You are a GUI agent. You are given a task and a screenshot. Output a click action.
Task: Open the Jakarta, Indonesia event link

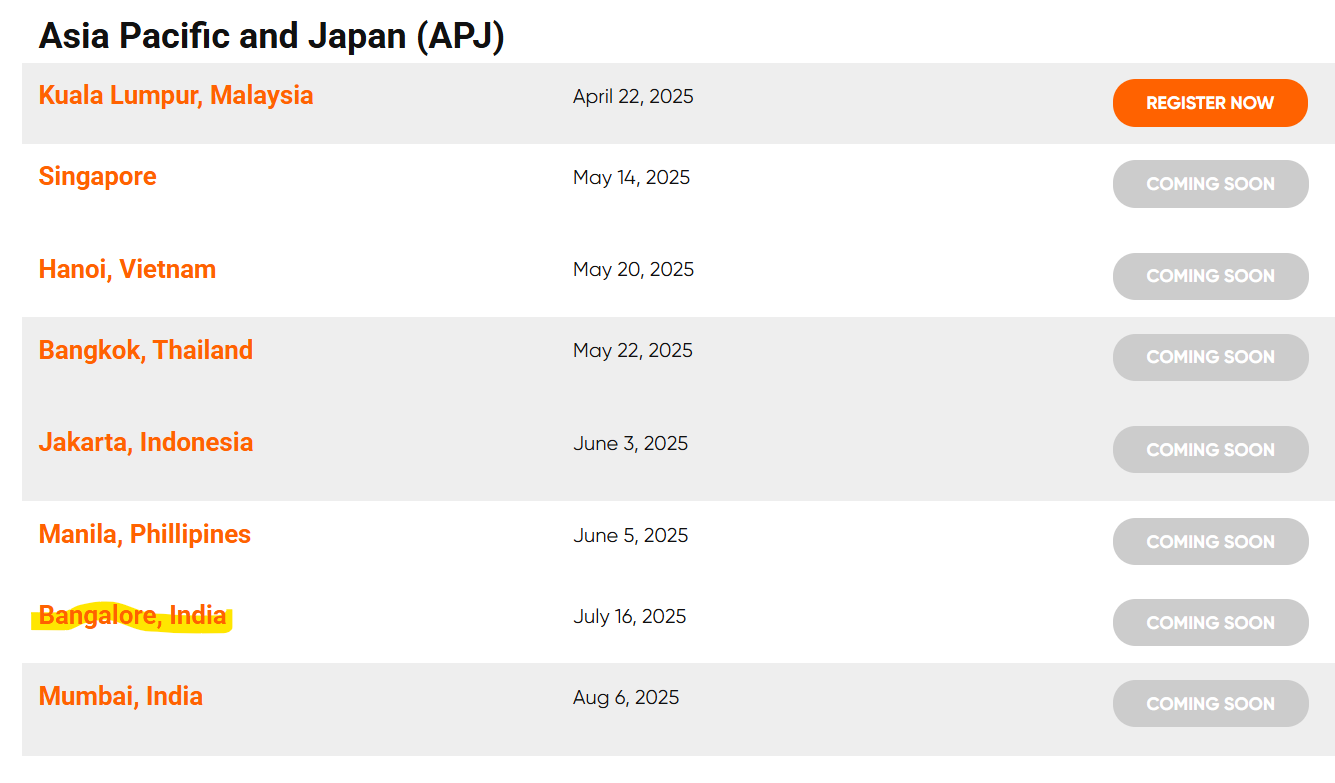(146, 442)
